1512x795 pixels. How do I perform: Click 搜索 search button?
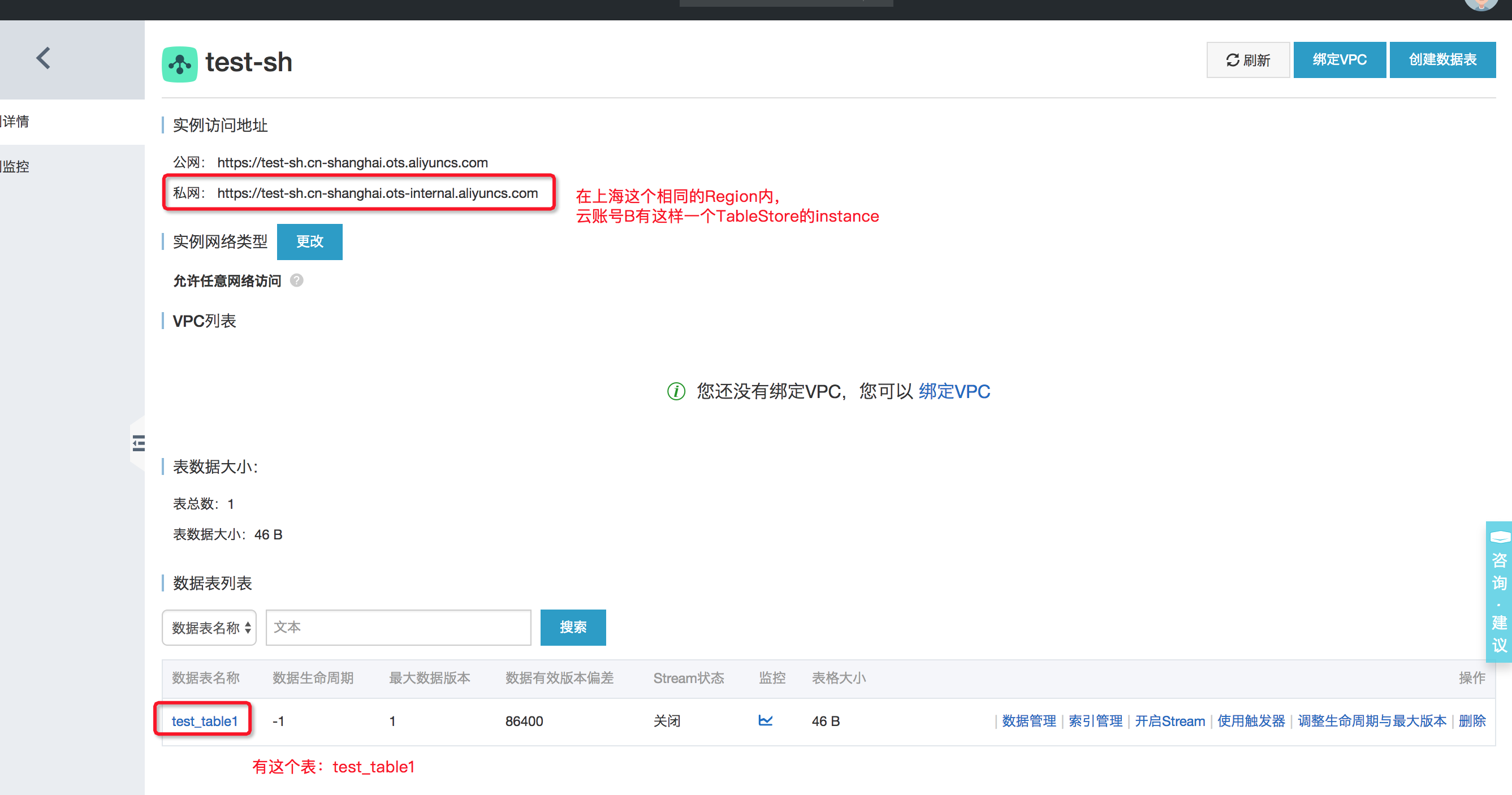point(574,627)
